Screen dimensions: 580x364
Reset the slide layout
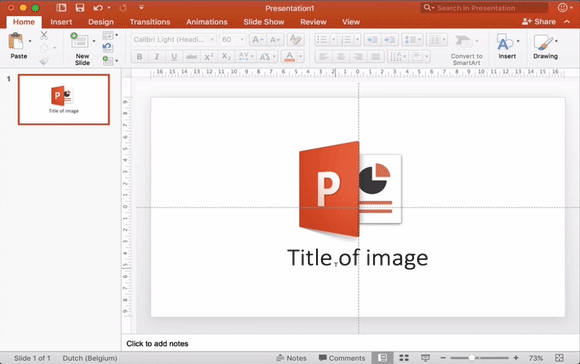(x=107, y=47)
